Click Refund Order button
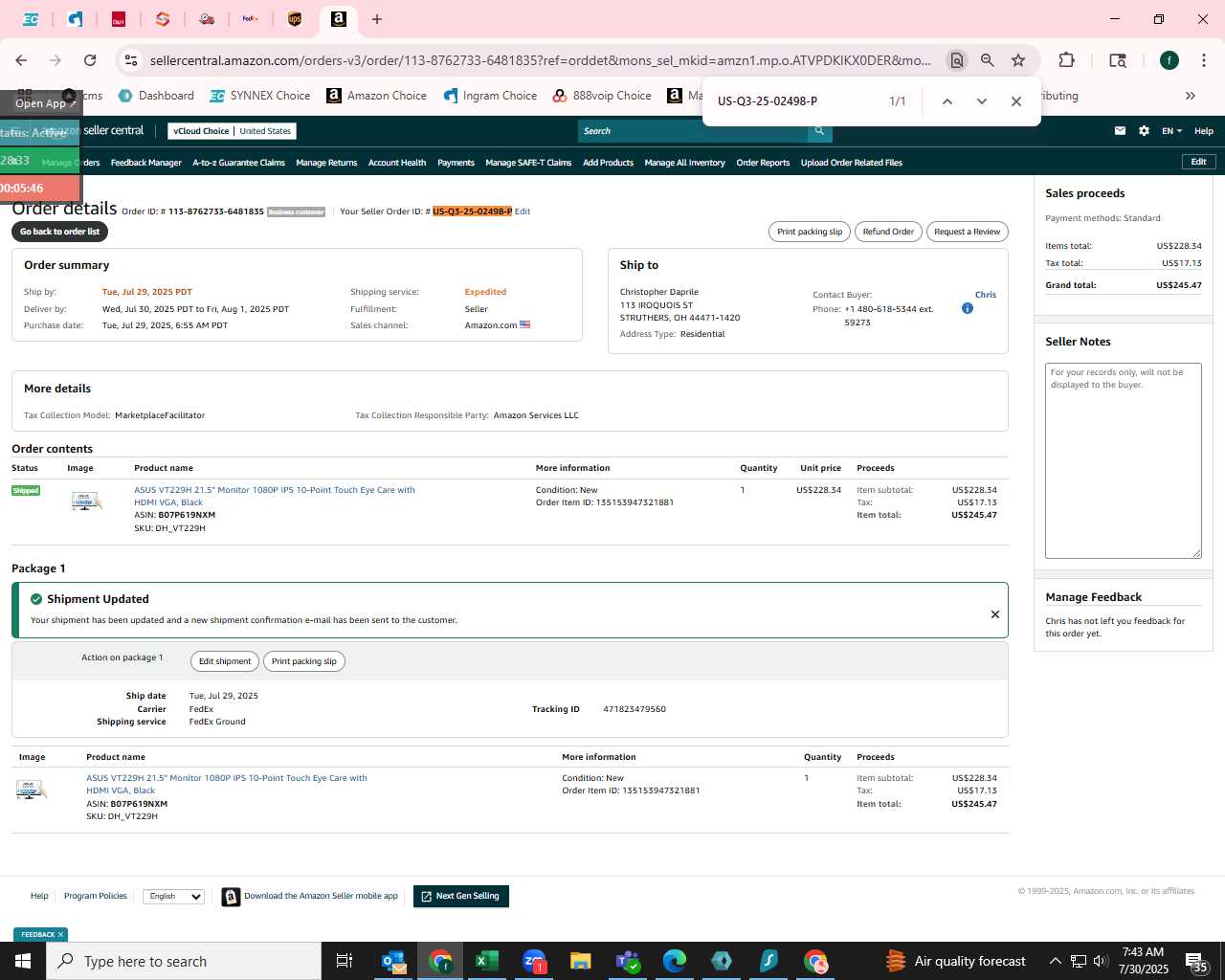This screenshot has height=980, width=1225. 888,232
